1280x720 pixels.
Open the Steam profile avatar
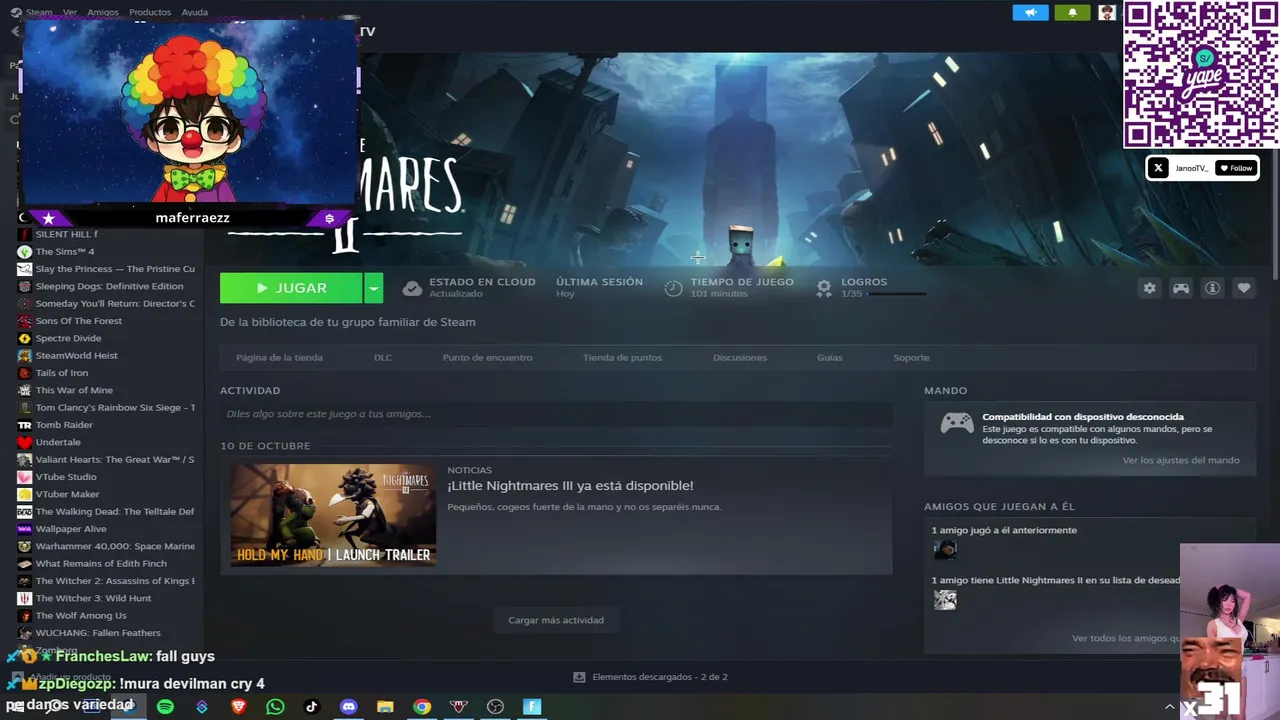(1106, 13)
